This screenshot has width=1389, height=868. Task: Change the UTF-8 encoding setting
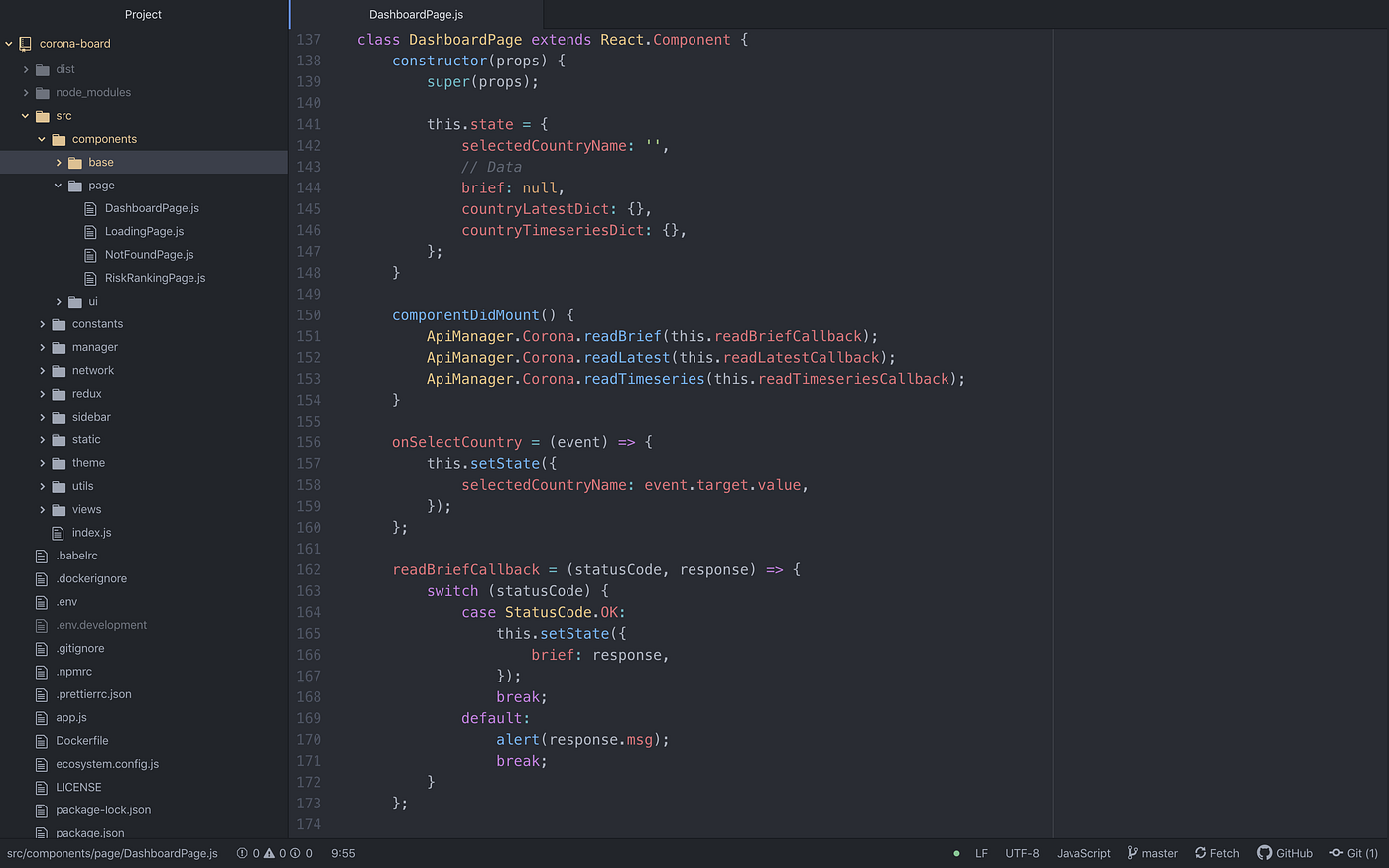pyautogui.click(x=1022, y=853)
